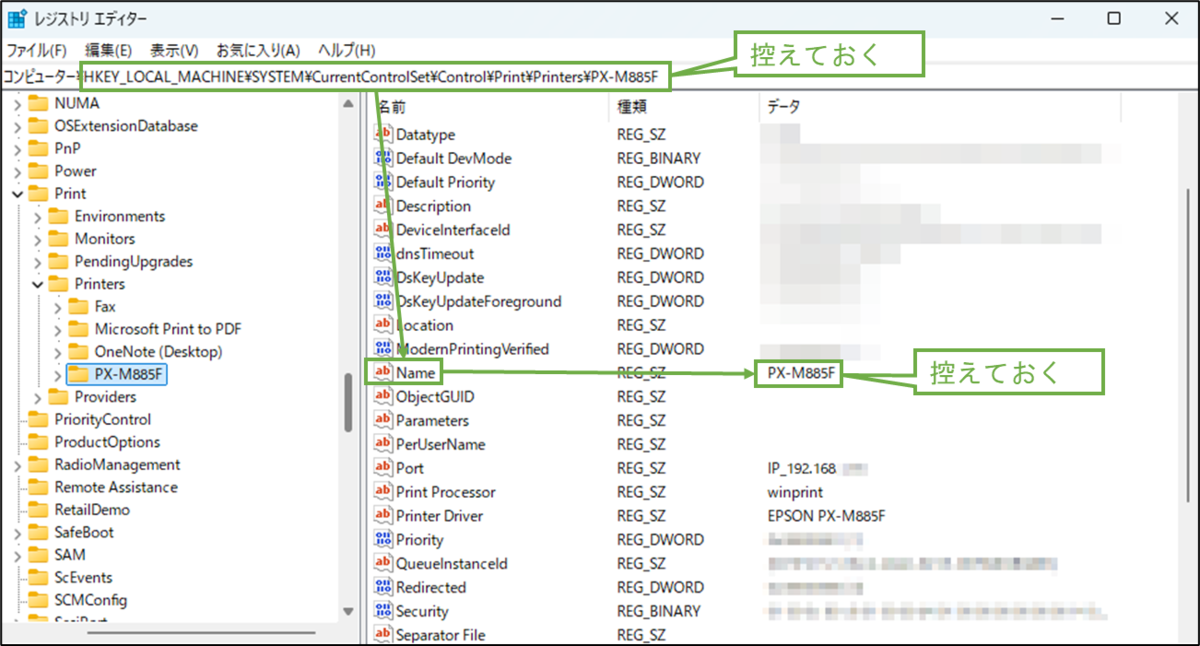Expand the Microsoft Print to PDF chevron
Screen dimensions: 1200x646
pos(58,329)
